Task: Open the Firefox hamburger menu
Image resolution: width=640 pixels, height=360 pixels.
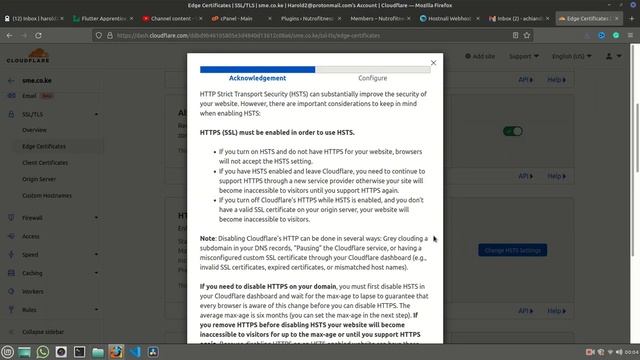Action: [x=630, y=36]
